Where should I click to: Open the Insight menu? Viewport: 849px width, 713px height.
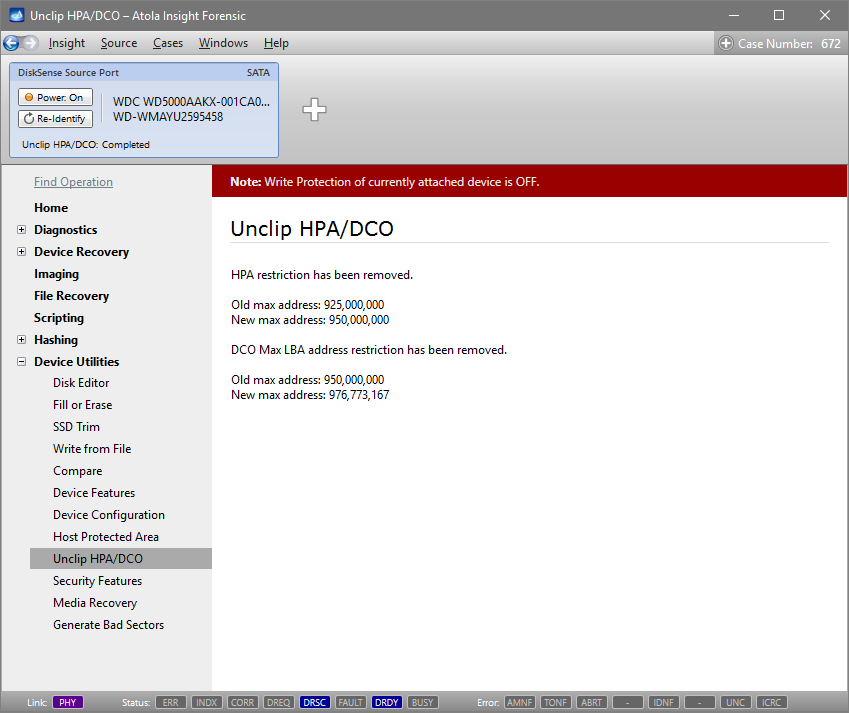(67, 43)
